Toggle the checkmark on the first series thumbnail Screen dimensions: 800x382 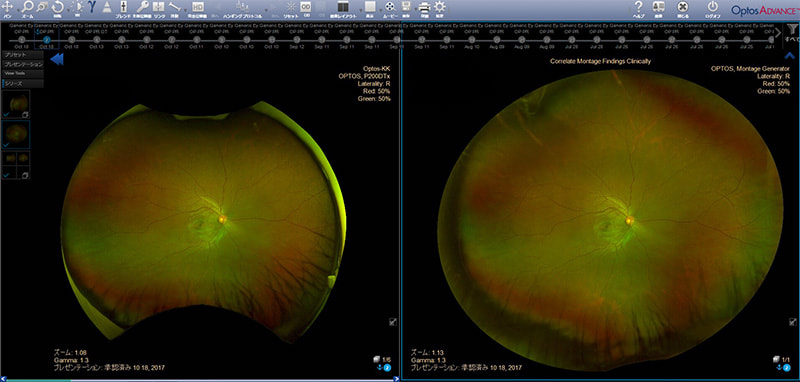(5, 115)
